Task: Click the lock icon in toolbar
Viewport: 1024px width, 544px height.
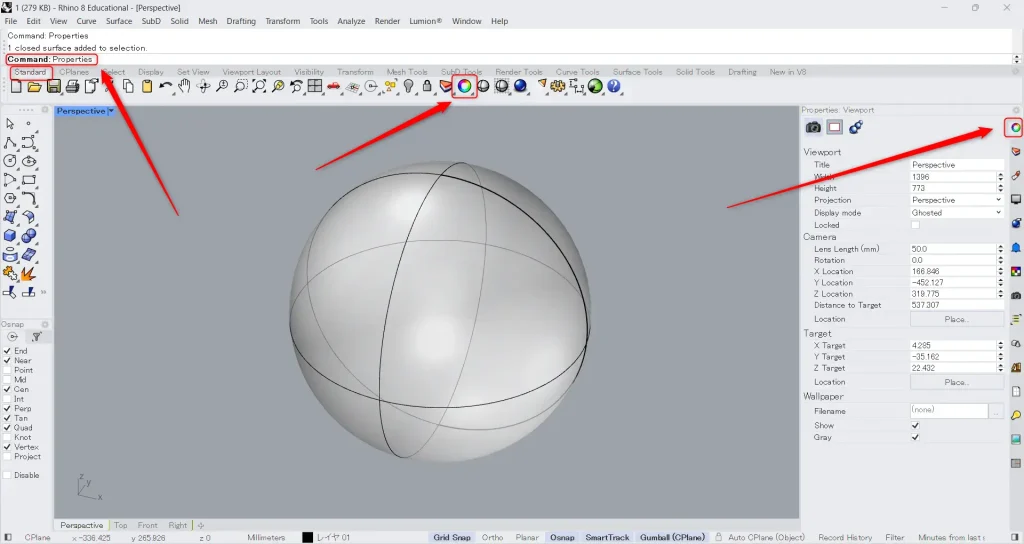Action: click(x=427, y=87)
